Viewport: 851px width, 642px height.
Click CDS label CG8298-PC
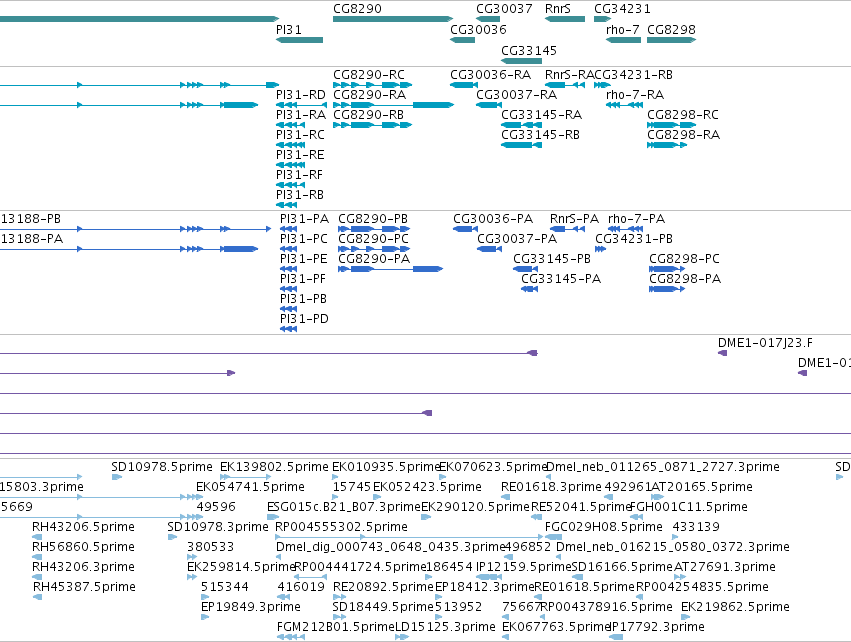[684, 259]
